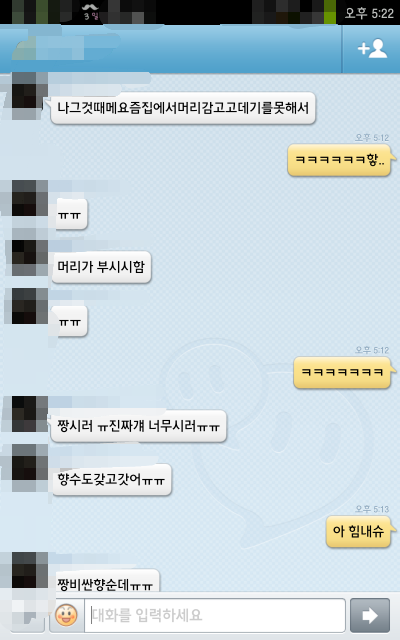Tap the invite friend icon in header
The width and height of the screenshot is (400, 640).
coord(372,49)
